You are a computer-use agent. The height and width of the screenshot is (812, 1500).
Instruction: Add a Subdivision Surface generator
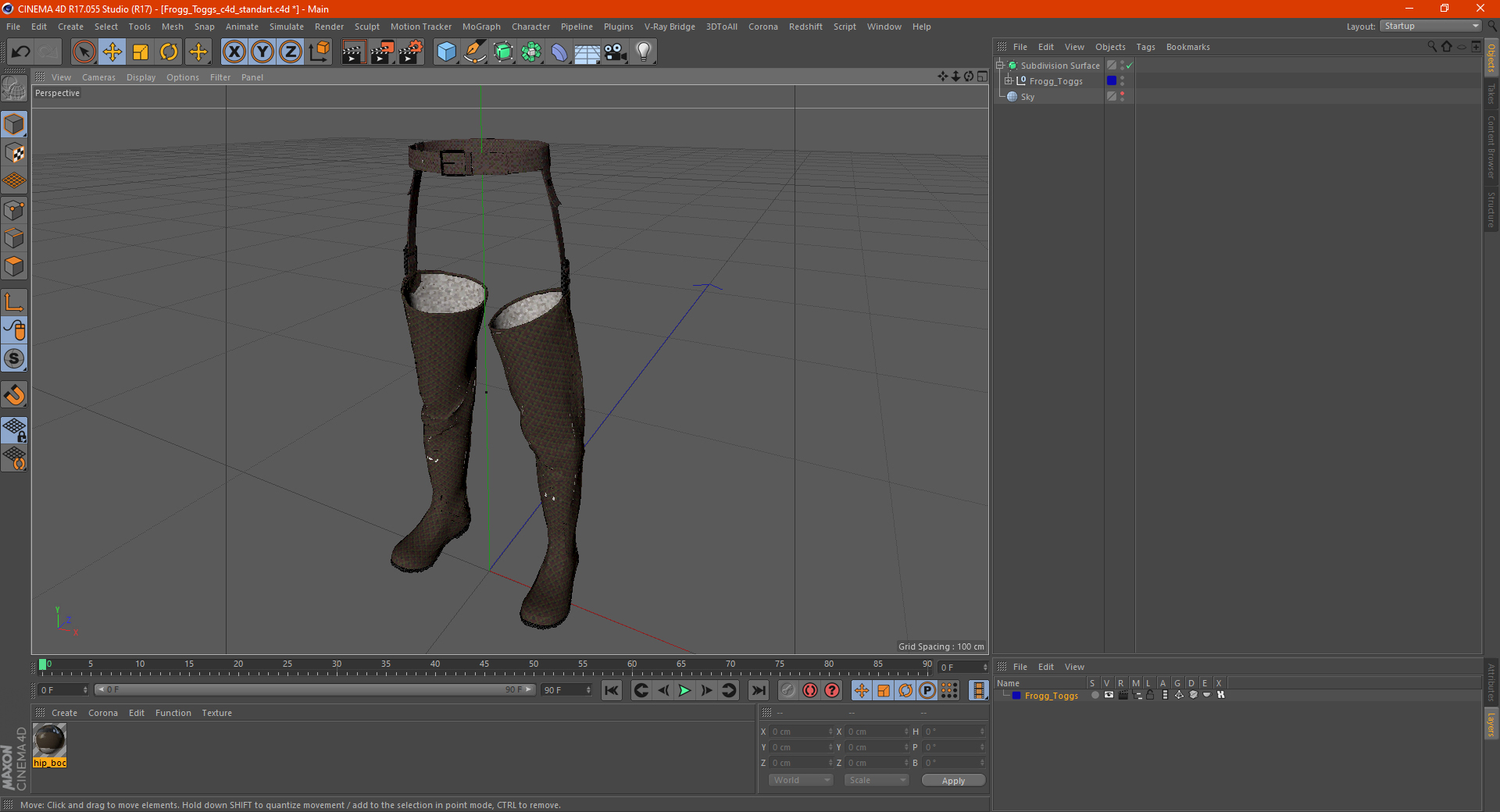(x=503, y=52)
